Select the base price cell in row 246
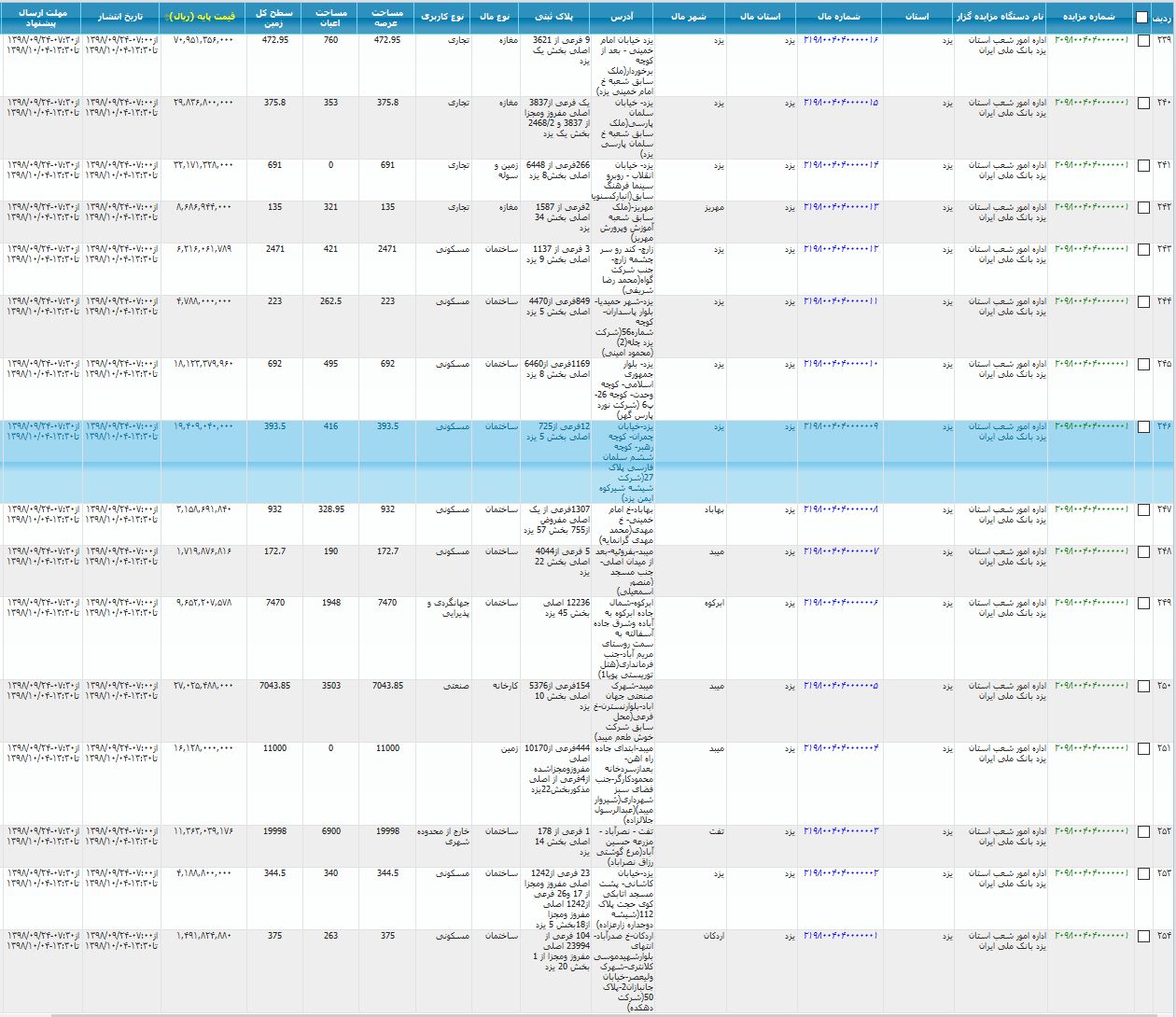1176x1017 pixels. pos(203,426)
